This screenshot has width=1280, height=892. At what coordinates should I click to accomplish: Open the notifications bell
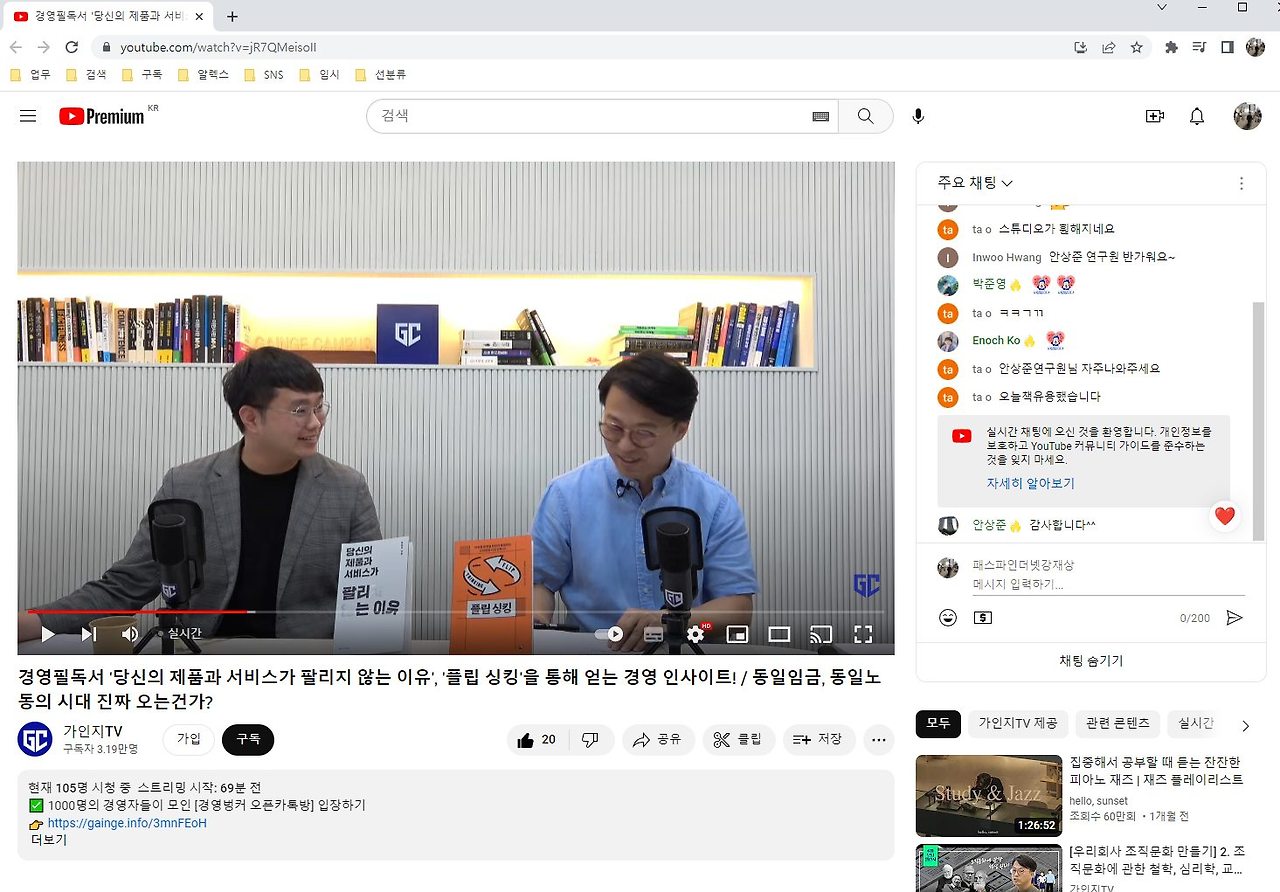[1197, 116]
